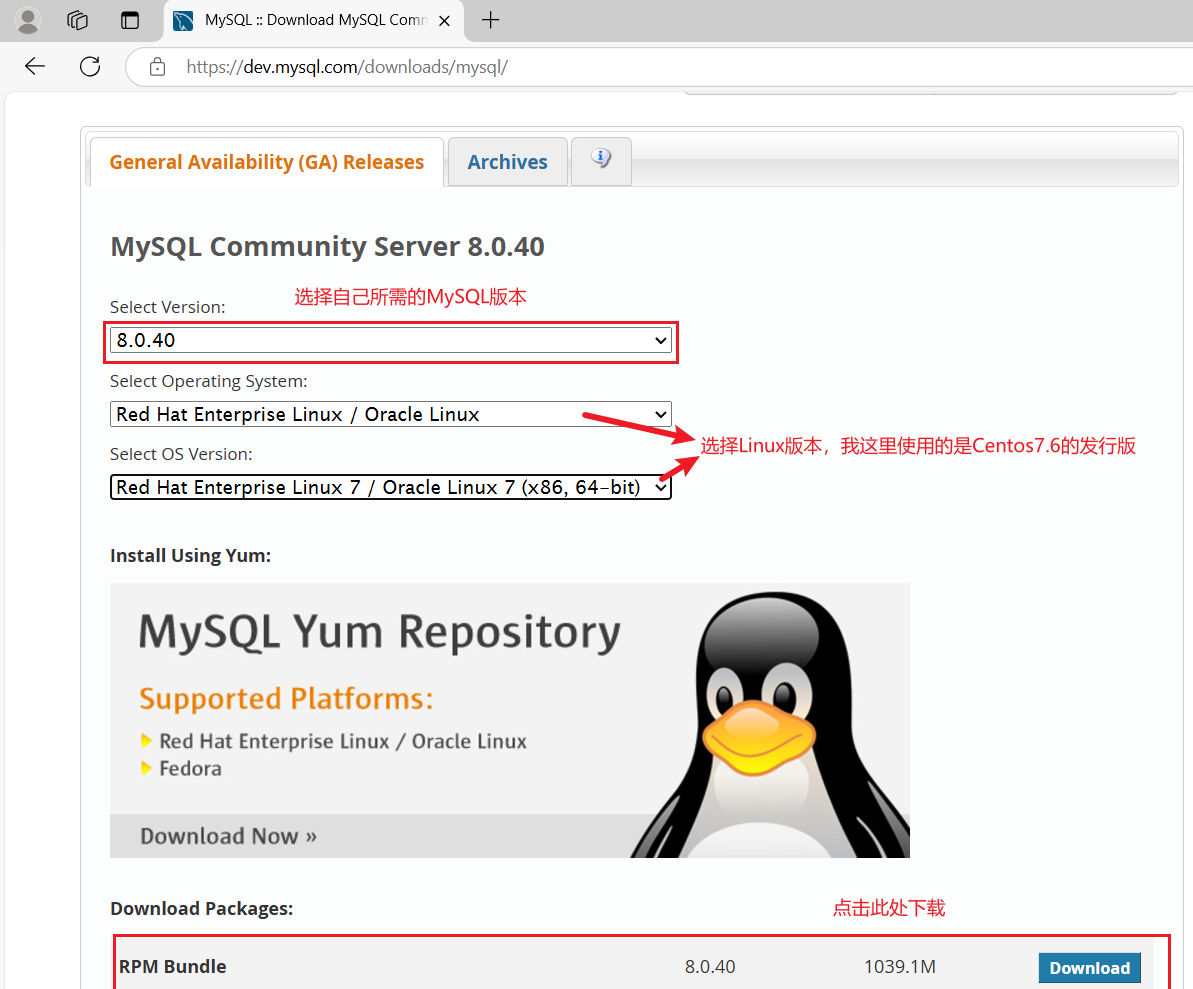Open the workspaces icon in the title bar
This screenshot has width=1193, height=989.
click(78, 21)
